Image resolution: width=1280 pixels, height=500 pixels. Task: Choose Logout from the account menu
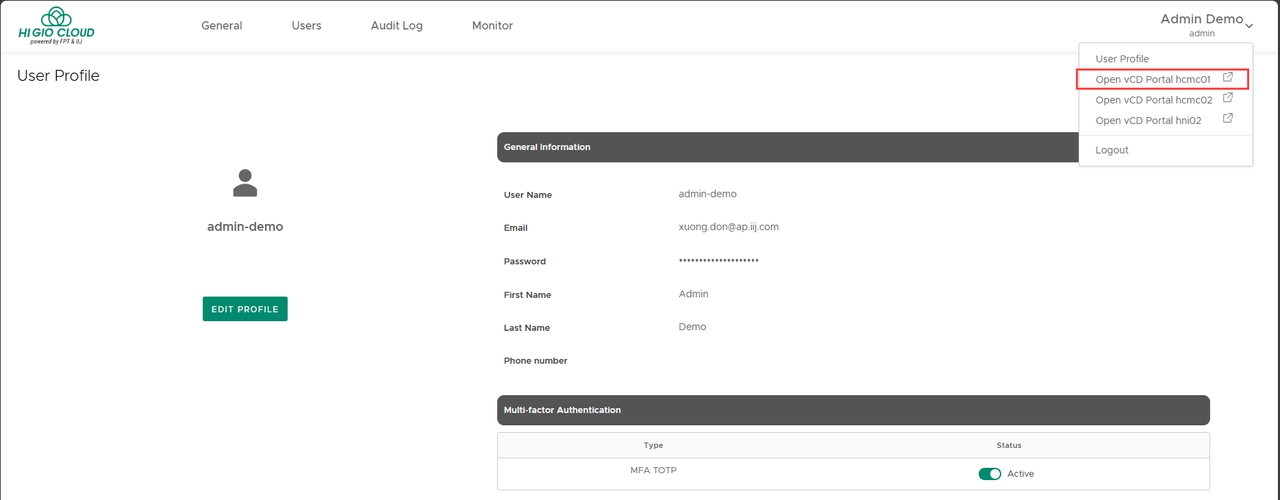[x=1112, y=150]
